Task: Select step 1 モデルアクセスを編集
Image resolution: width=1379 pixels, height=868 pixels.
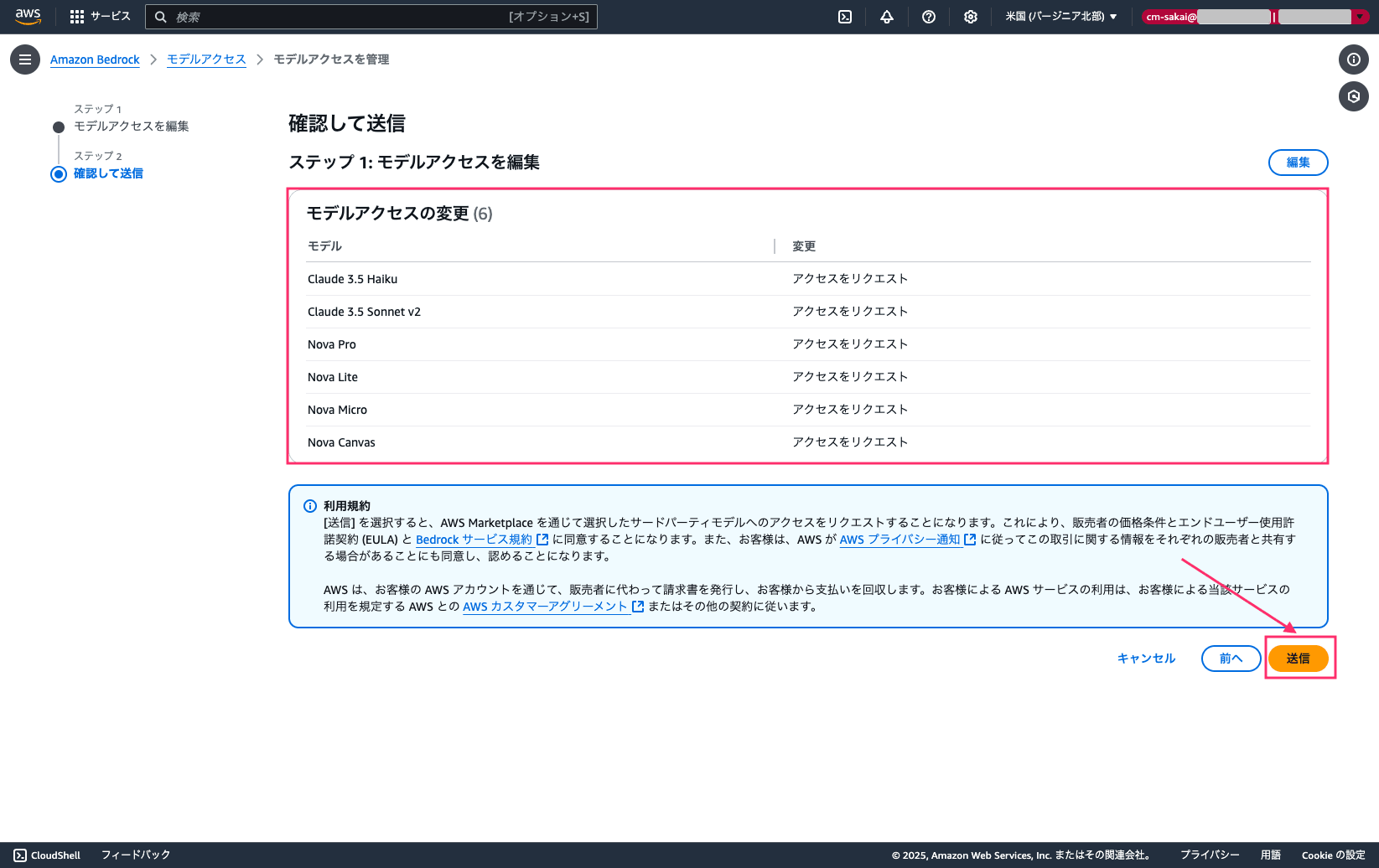Action: coord(132,127)
